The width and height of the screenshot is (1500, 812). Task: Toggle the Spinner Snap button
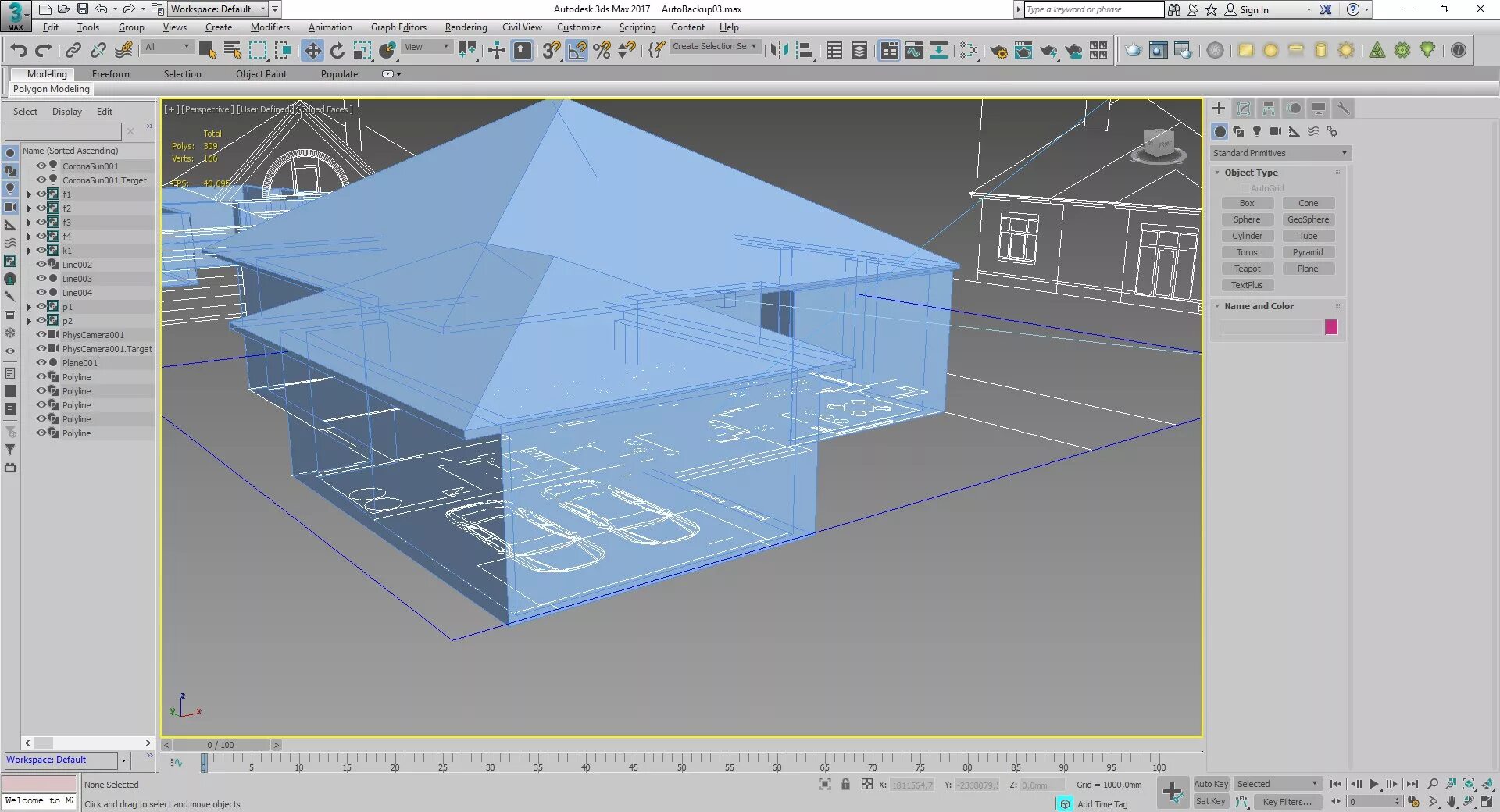(x=627, y=51)
